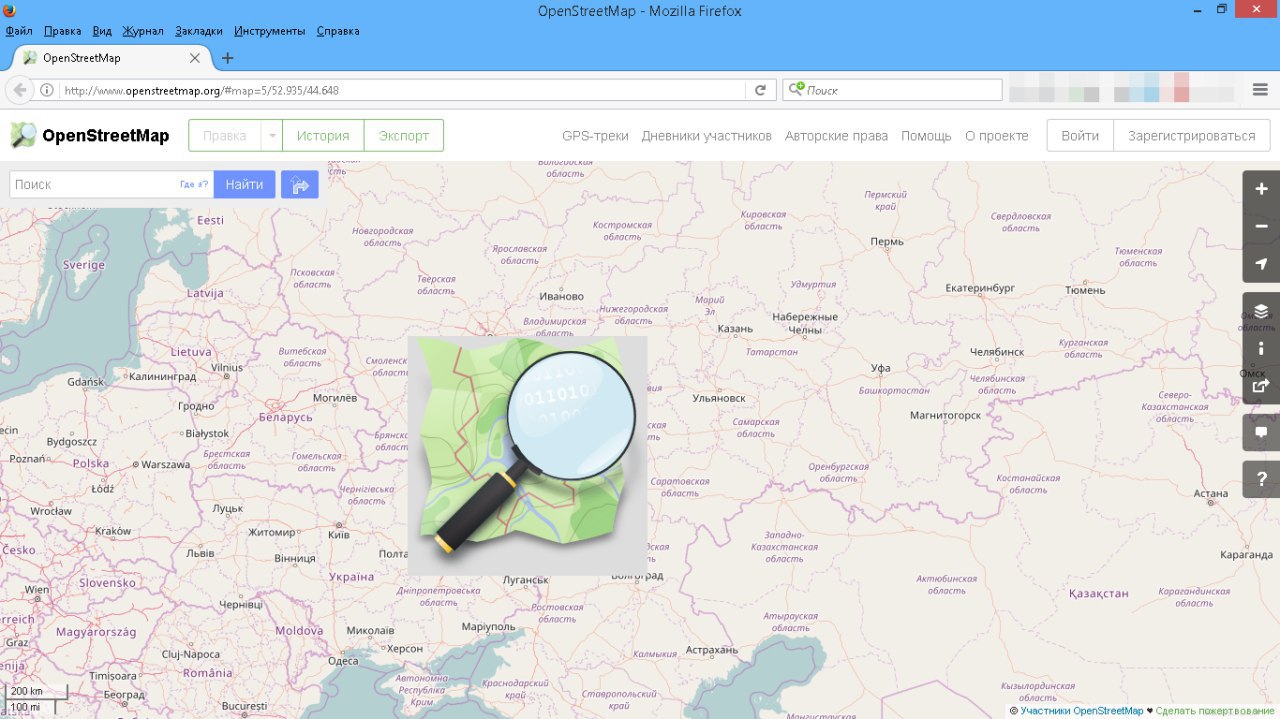The height and width of the screenshot is (719, 1280).
Task: Reload the page with the refresh icon
Action: click(x=760, y=90)
